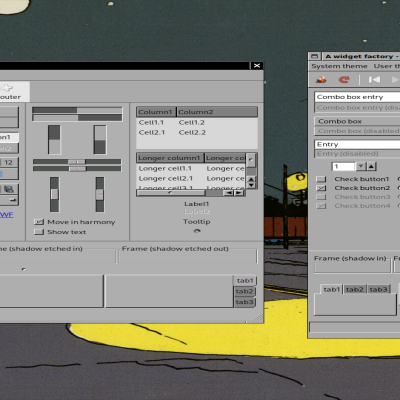Click the disabled Combo box entry field

[357, 108]
